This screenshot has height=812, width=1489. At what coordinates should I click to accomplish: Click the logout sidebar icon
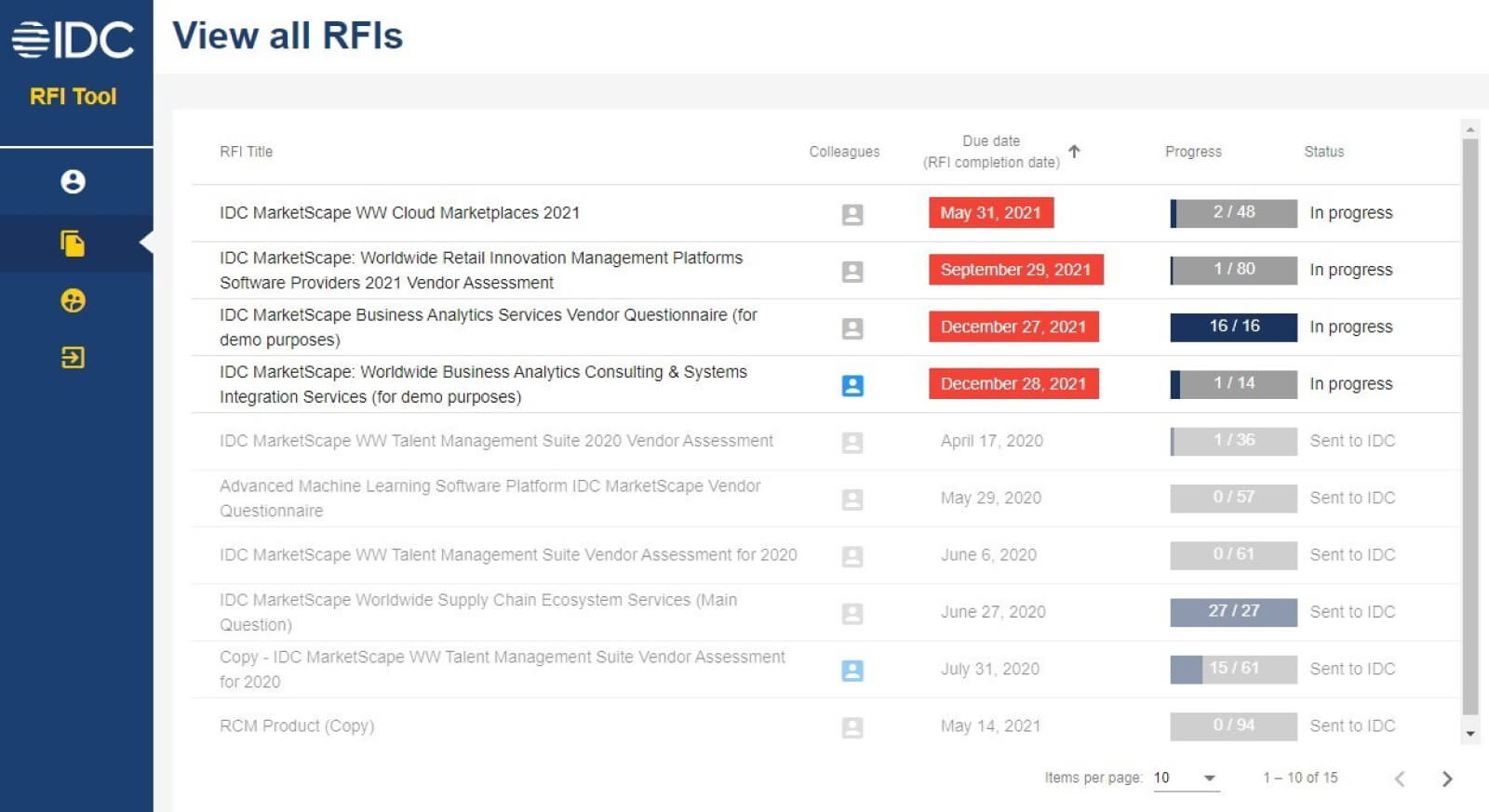(x=73, y=357)
